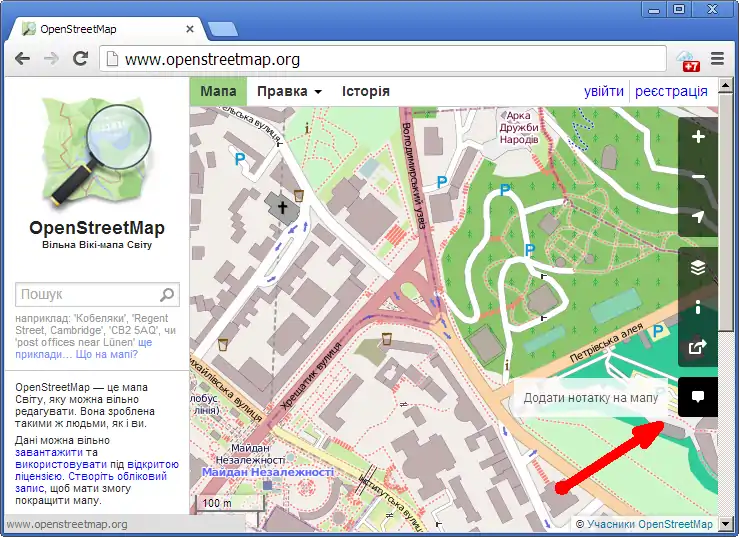Expand the Правка dropdown menu
Viewport: 739px width, 537px height.
[289, 91]
